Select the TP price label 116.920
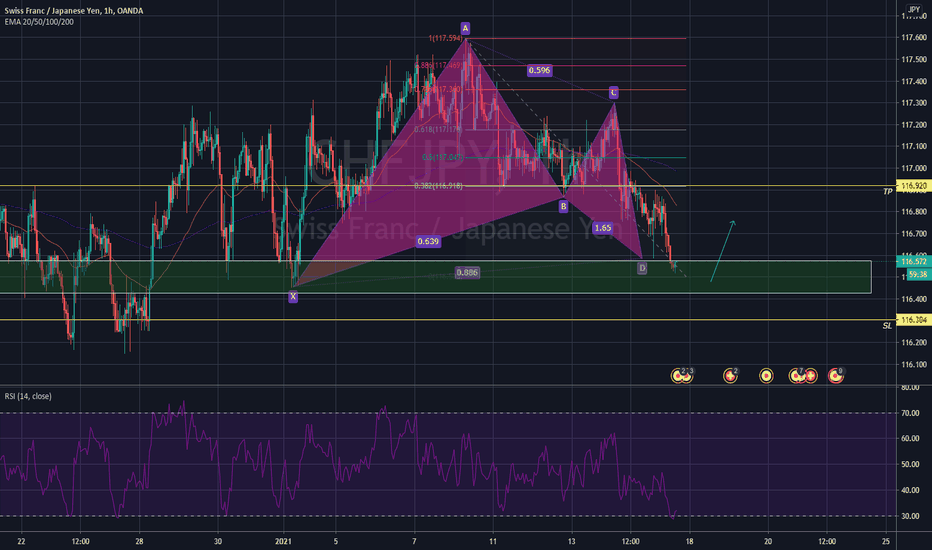This screenshot has width=932, height=550. point(914,186)
